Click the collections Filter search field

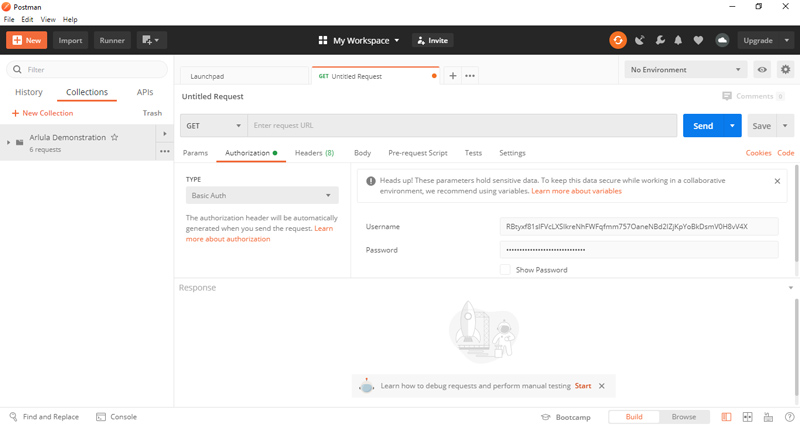tap(87, 69)
